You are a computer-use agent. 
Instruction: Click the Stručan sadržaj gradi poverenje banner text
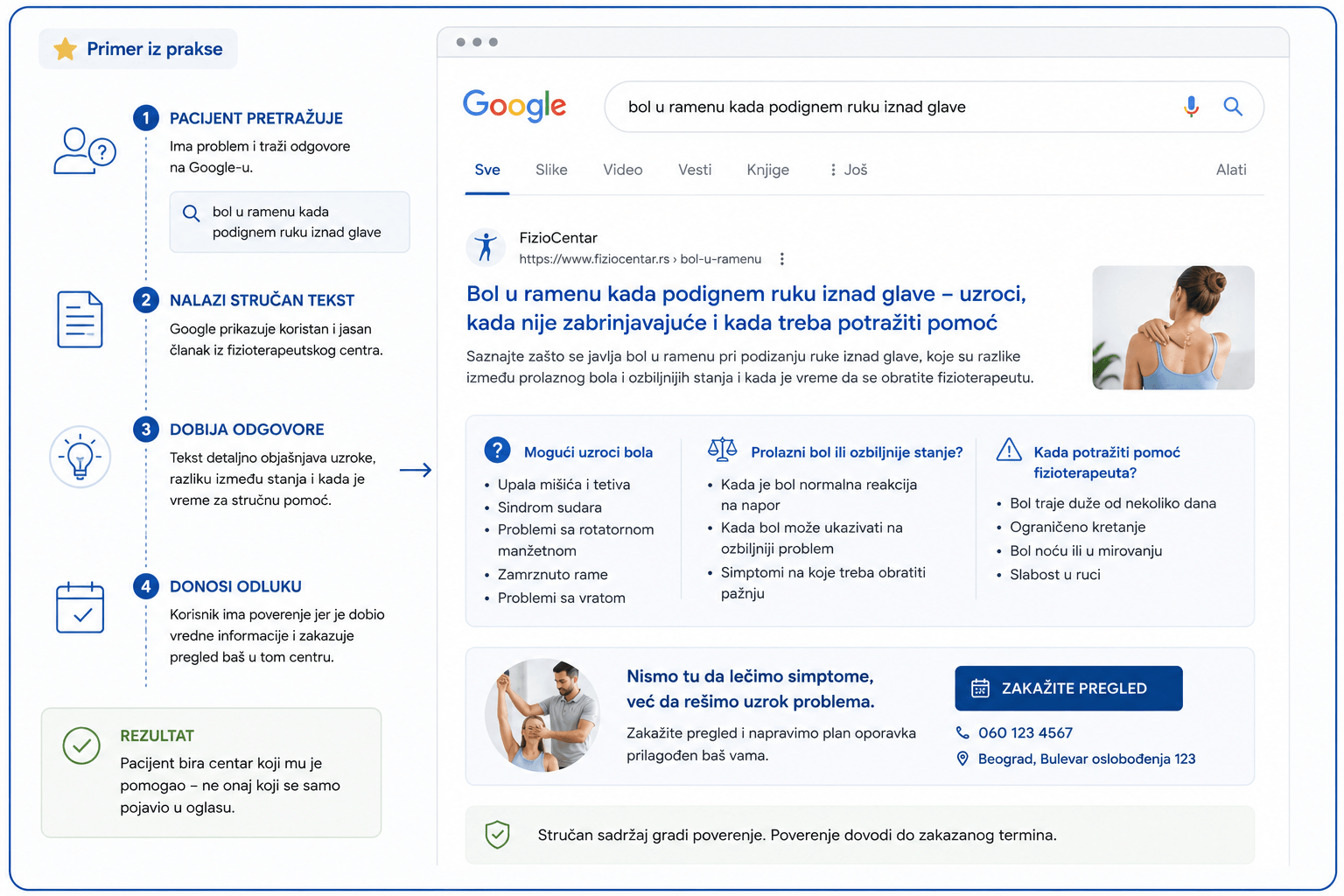click(x=797, y=835)
